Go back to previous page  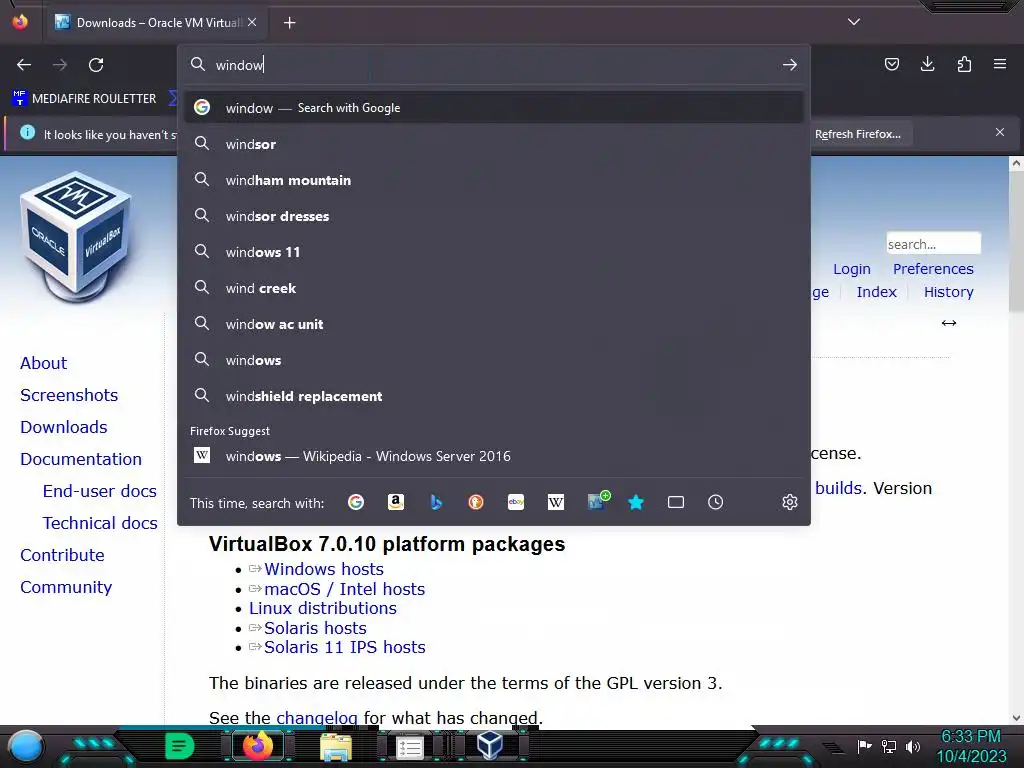point(24,65)
